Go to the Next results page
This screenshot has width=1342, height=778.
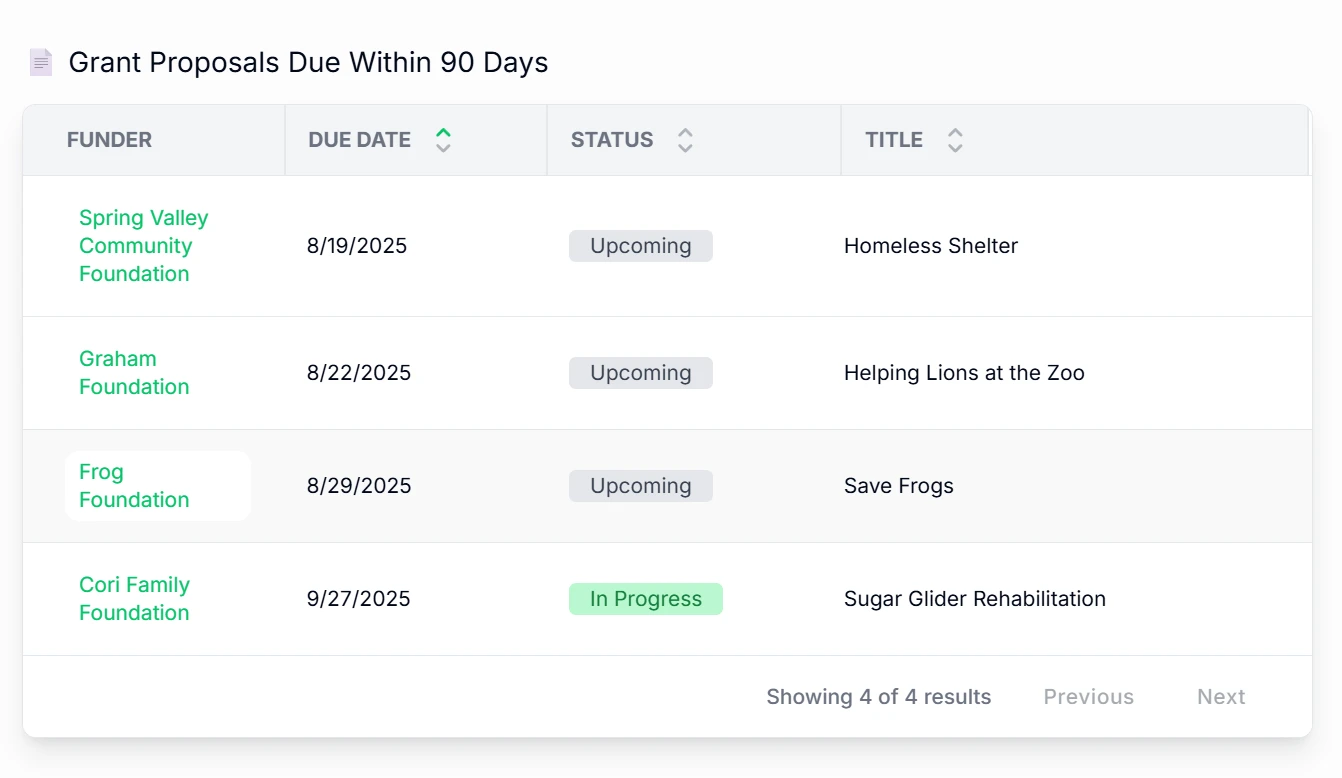coord(1220,697)
